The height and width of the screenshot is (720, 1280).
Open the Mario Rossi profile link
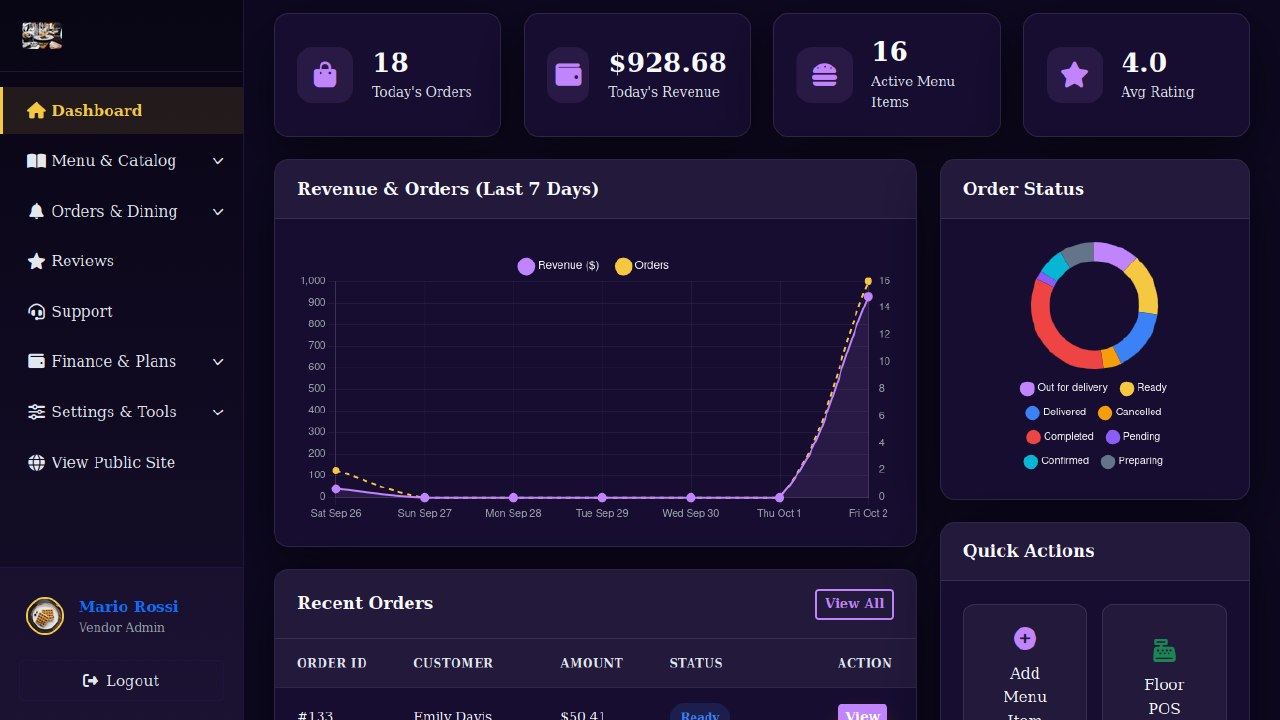pyautogui.click(x=128, y=607)
